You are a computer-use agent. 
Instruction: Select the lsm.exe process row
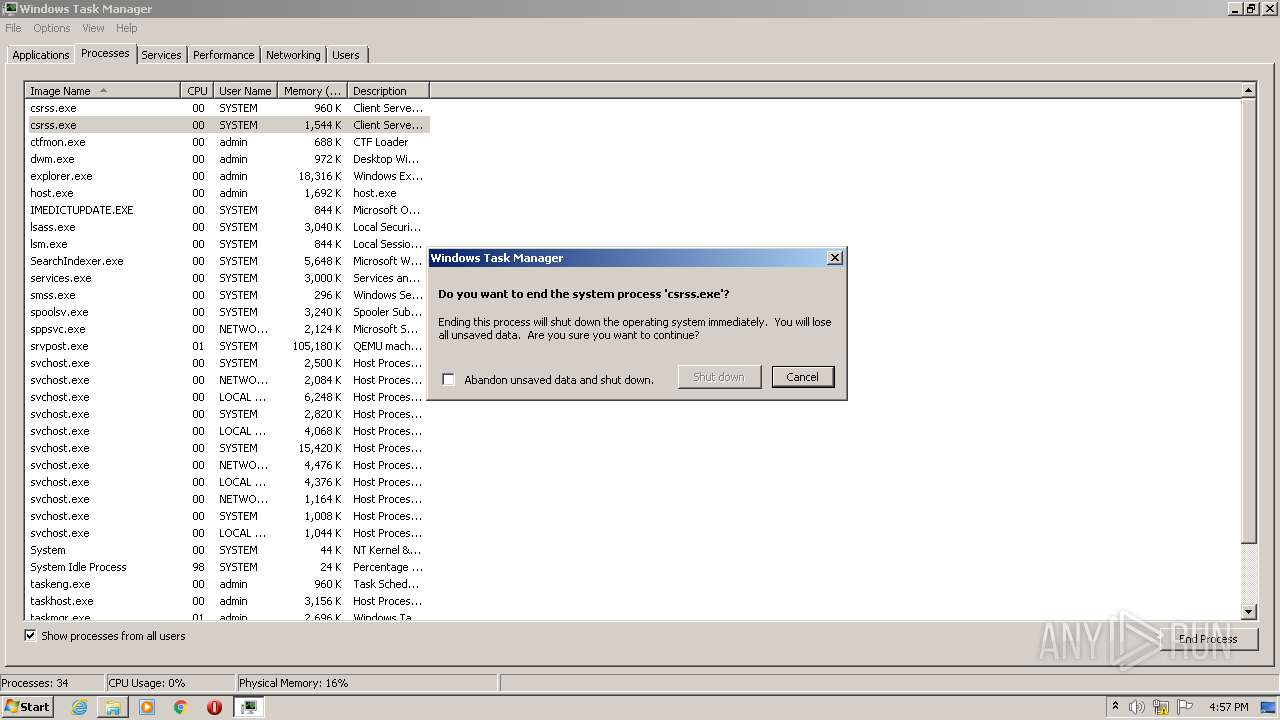(227, 244)
